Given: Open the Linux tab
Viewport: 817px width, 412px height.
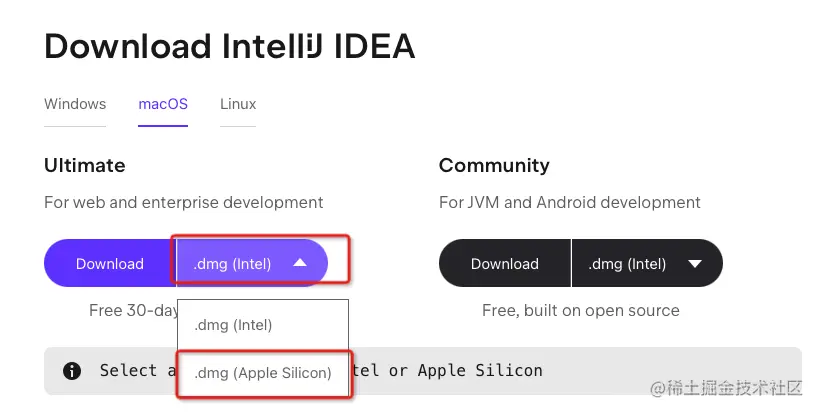Looking at the screenshot, I should tap(238, 104).
